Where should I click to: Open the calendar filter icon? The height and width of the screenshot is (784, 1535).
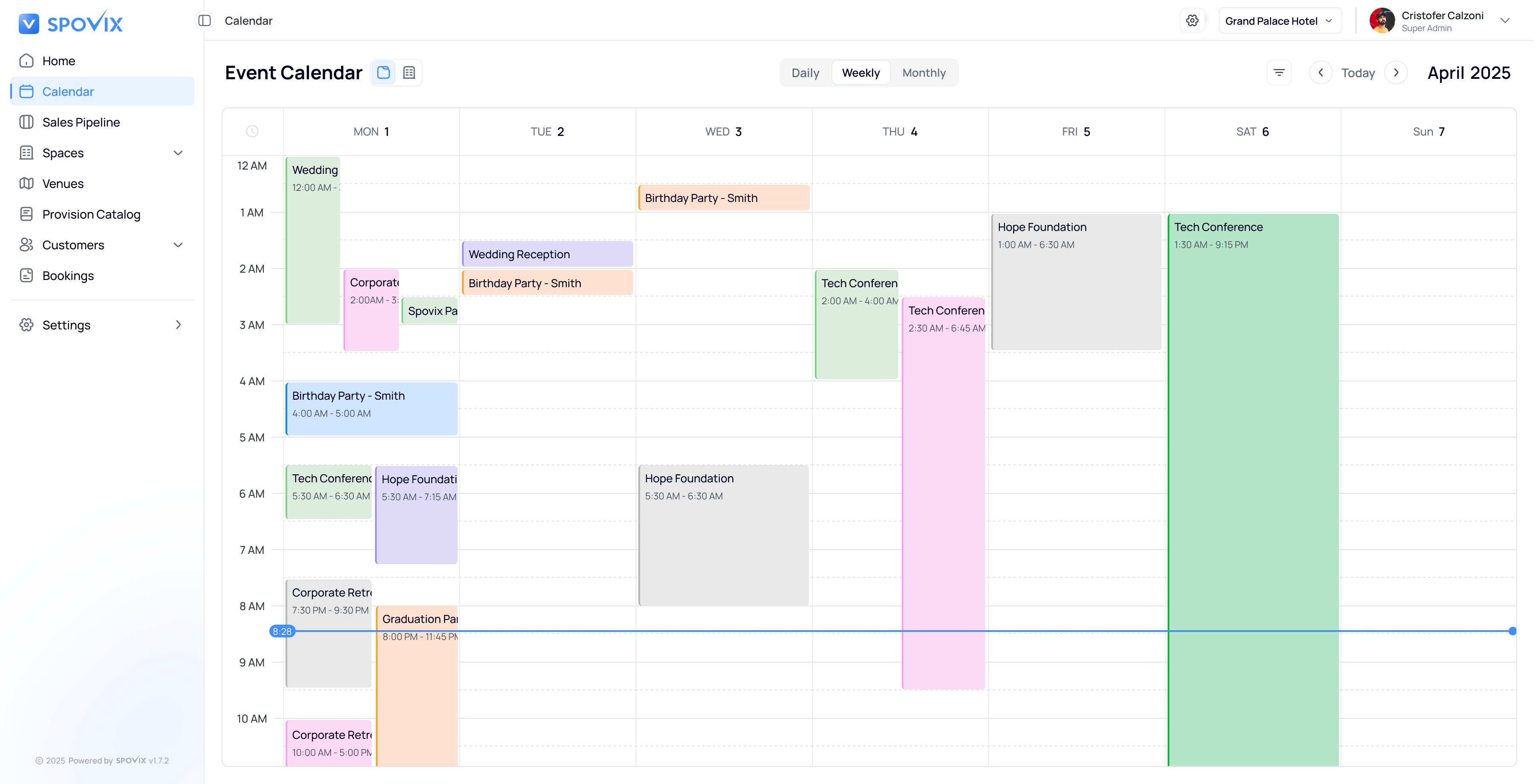click(1279, 73)
